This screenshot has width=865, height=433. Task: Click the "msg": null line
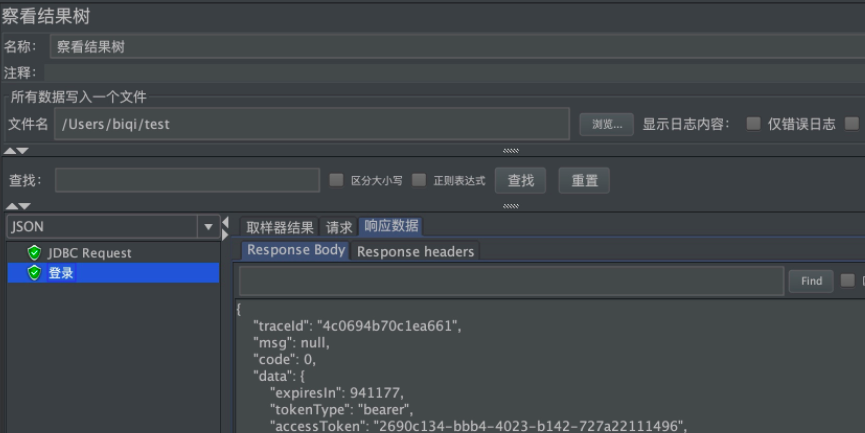pos(291,343)
